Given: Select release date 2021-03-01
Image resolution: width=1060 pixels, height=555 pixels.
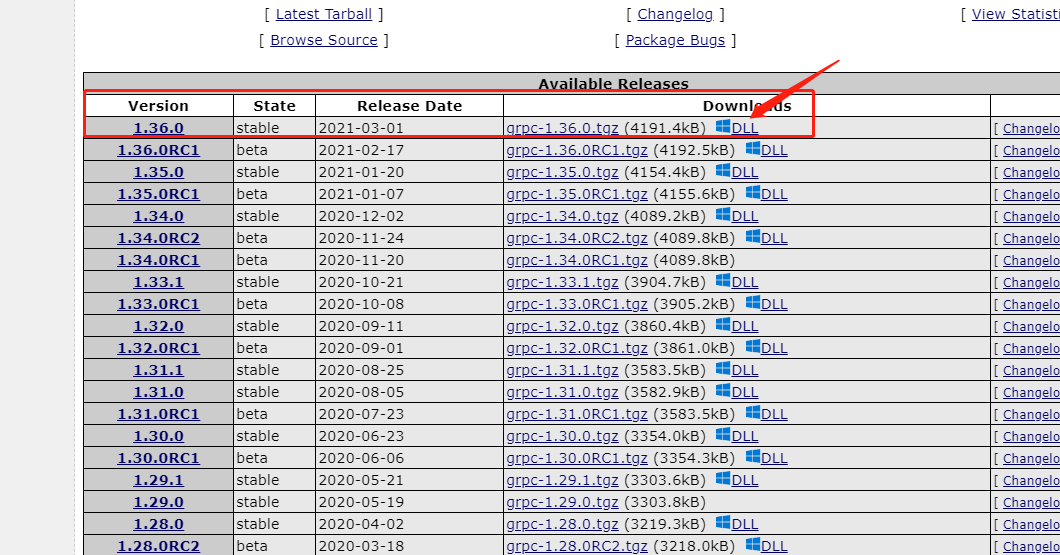Looking at the screenshot, I should tap(361, 128).
